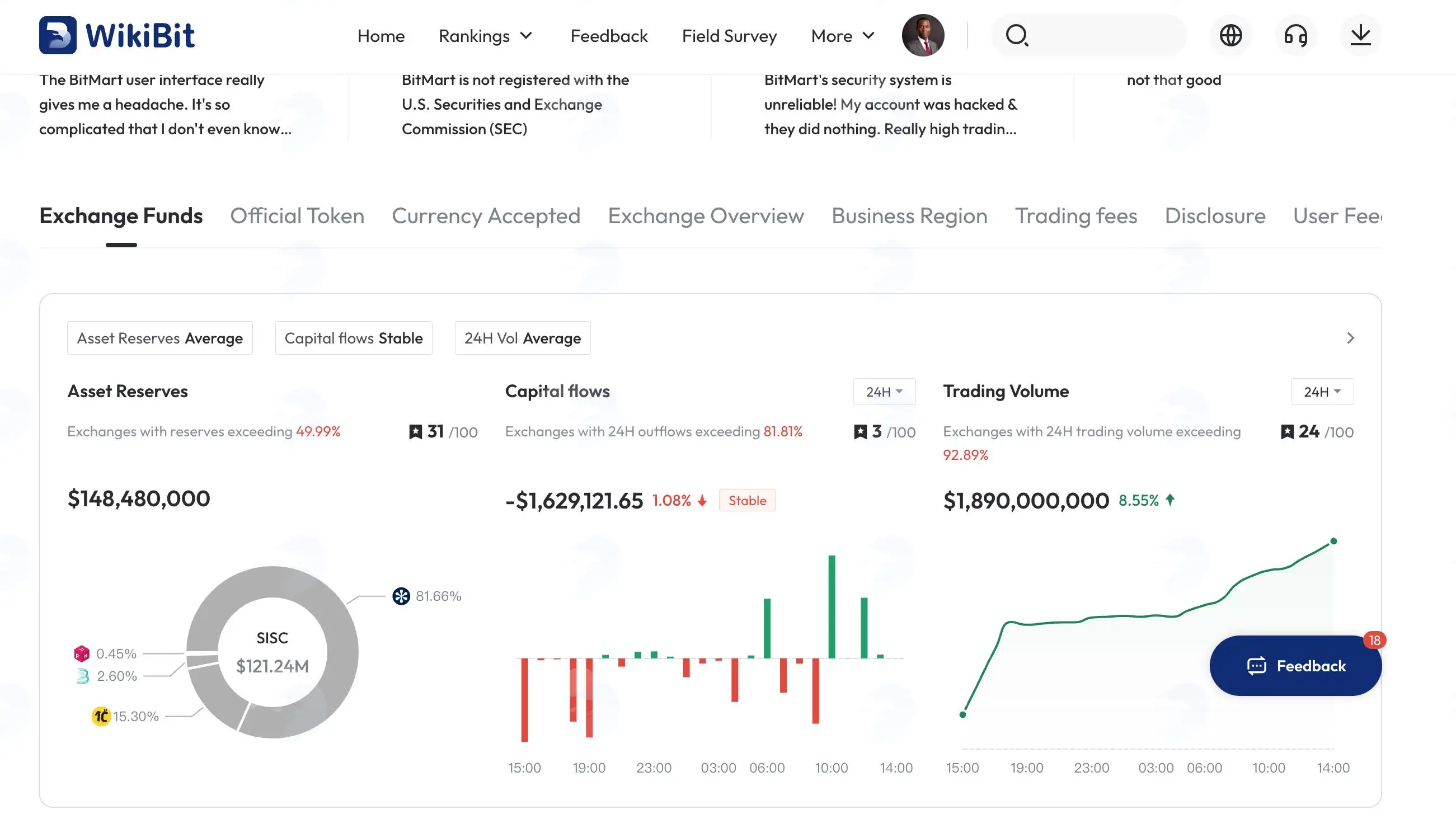Click the 1.08% capital flow change value
The width and height of the screenshot is (1456, 819).
coord(671,501)
